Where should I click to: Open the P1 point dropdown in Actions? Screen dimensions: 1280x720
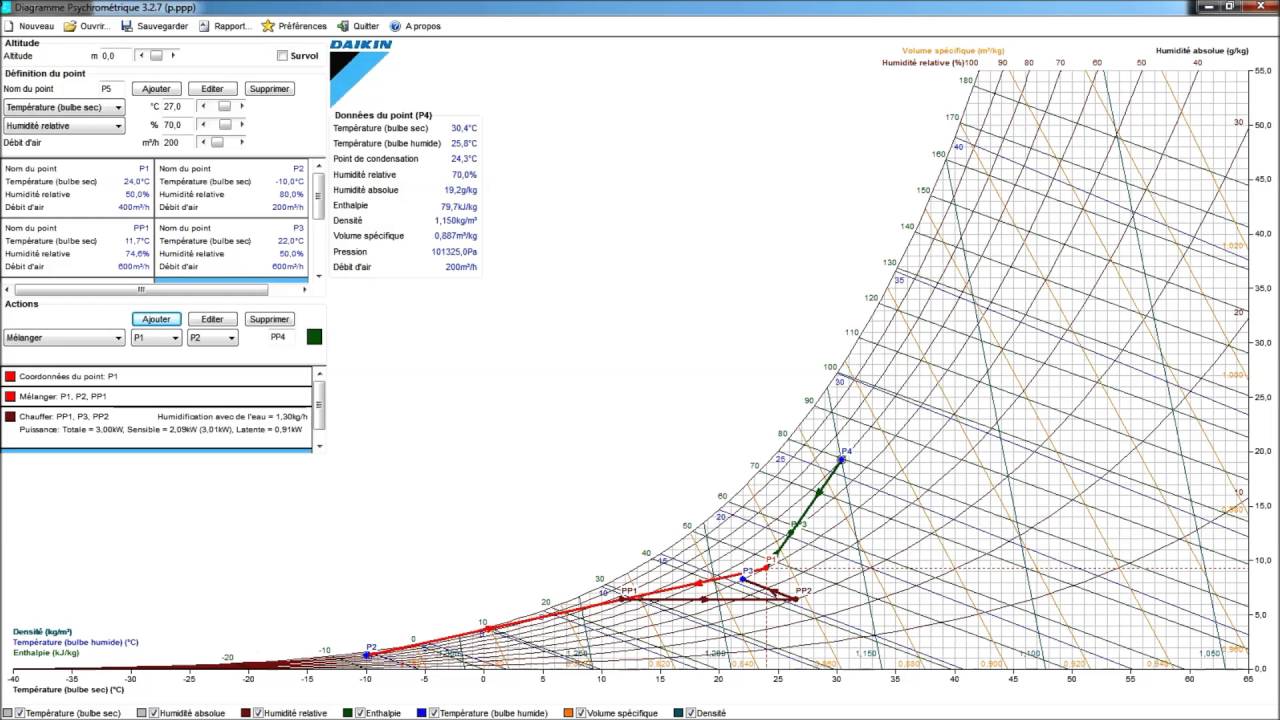[157, 338]
